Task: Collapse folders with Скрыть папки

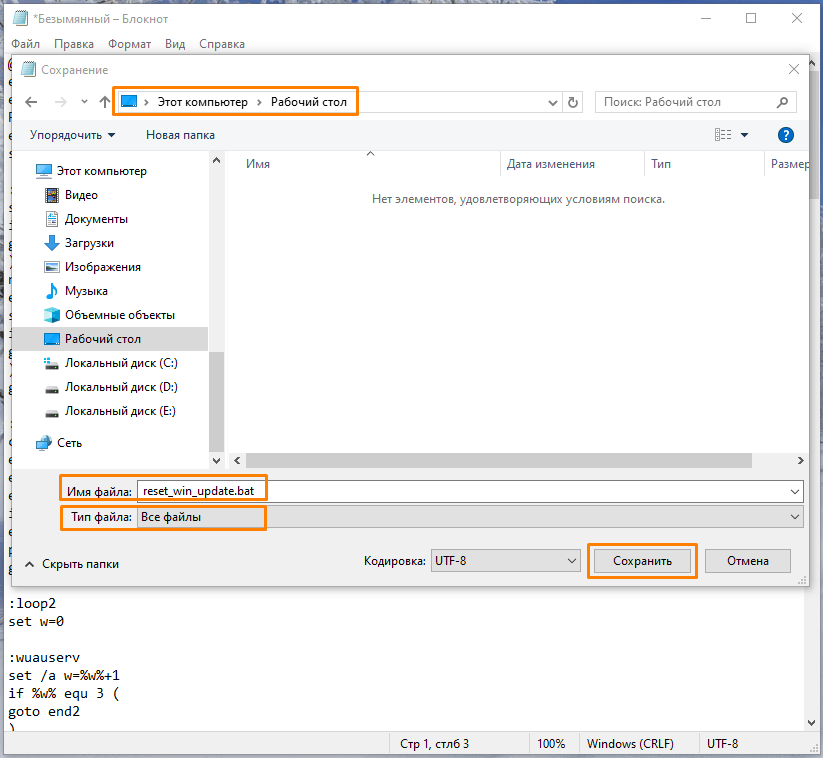Action: click(72, 564)
